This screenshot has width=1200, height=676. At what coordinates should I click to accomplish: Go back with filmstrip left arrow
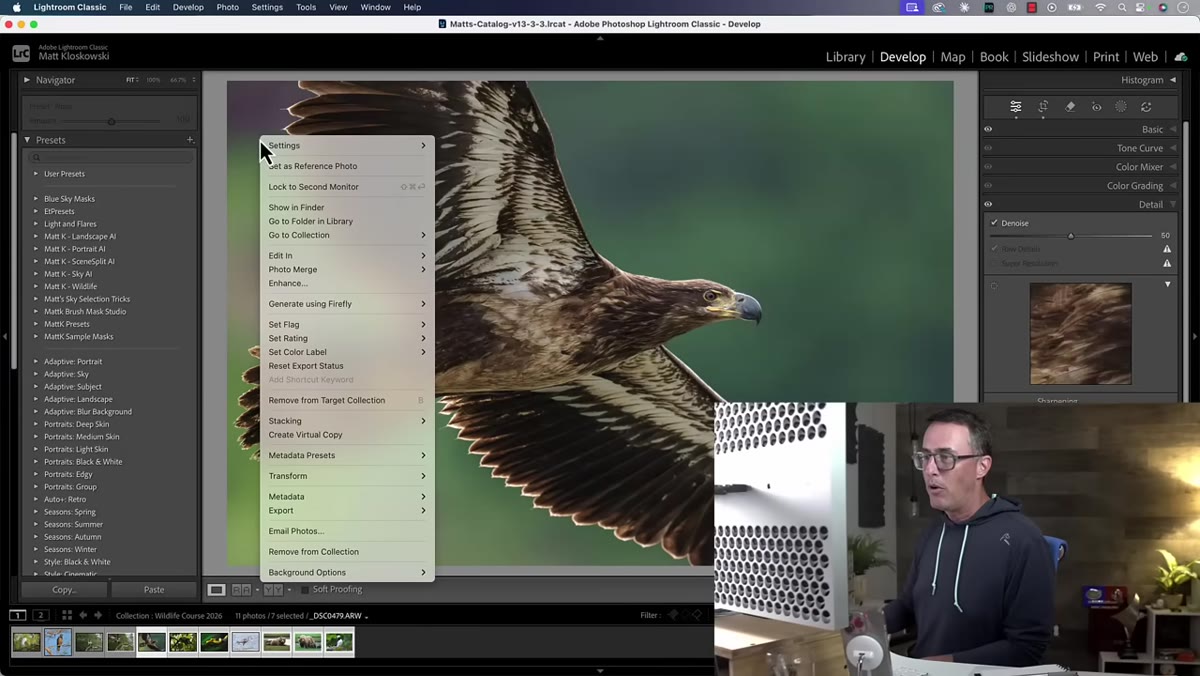click(83, 615)
